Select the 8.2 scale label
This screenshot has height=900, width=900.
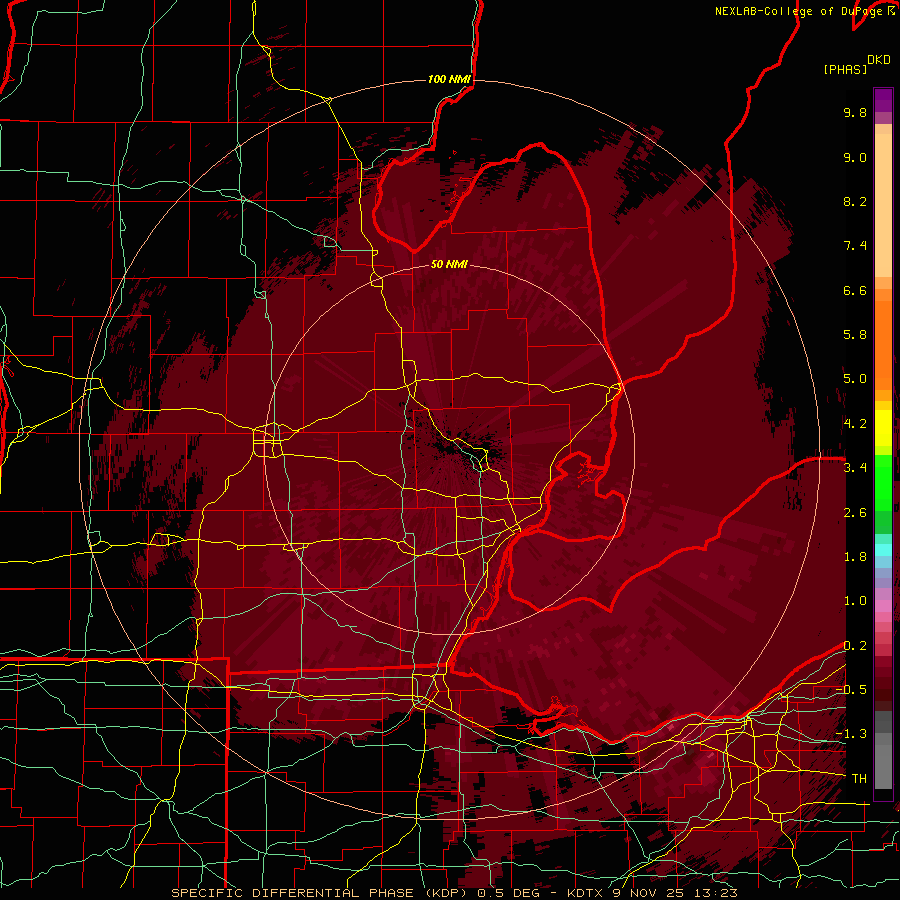tap(855, 201)
